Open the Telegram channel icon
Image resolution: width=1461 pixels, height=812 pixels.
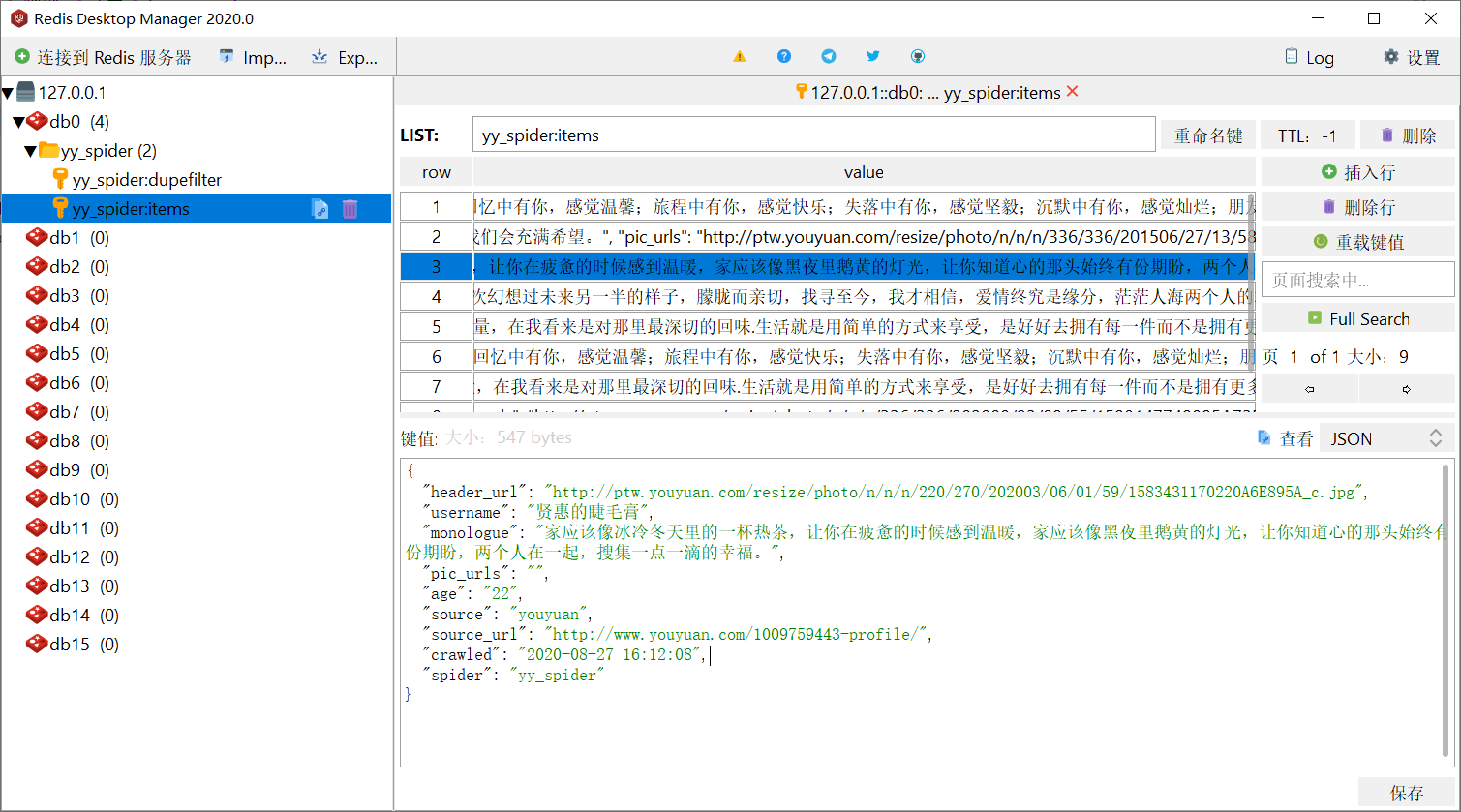tap(828, 56)
